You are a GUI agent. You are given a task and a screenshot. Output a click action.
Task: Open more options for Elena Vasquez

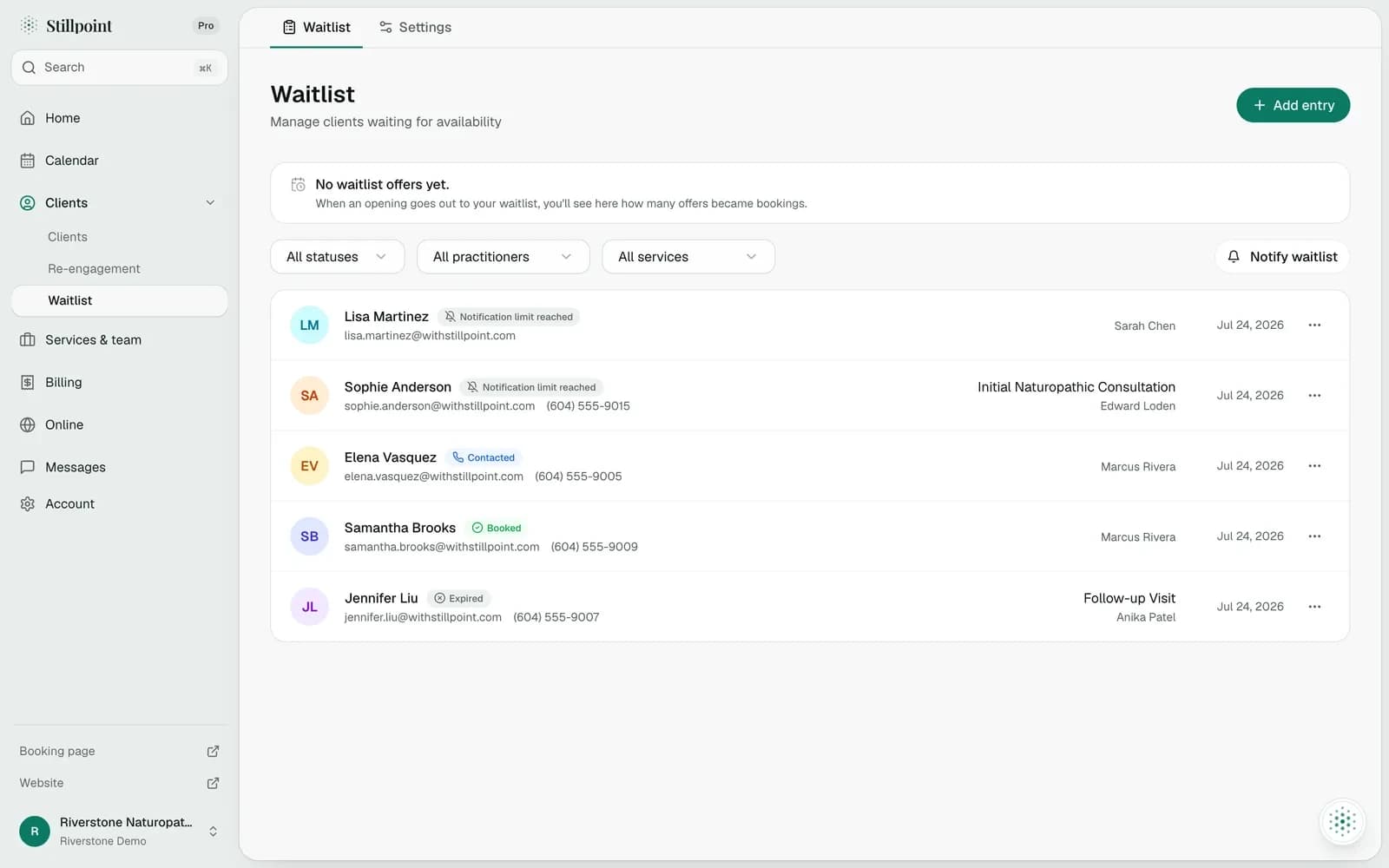point(1314,465)
